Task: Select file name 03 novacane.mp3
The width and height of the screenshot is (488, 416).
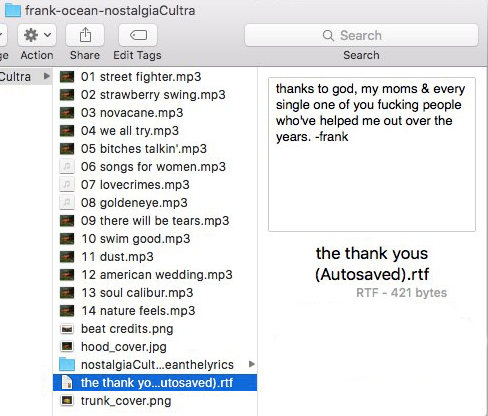Action: 132,113
